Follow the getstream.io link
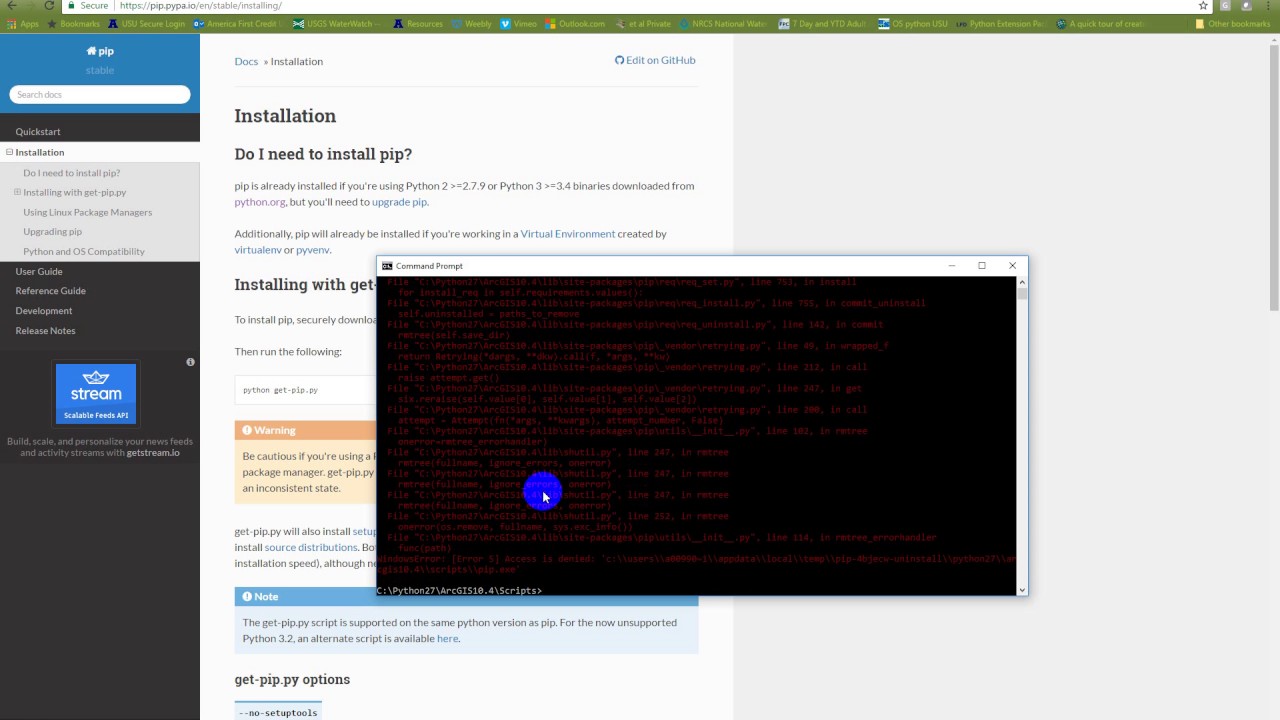 (153, 452)
